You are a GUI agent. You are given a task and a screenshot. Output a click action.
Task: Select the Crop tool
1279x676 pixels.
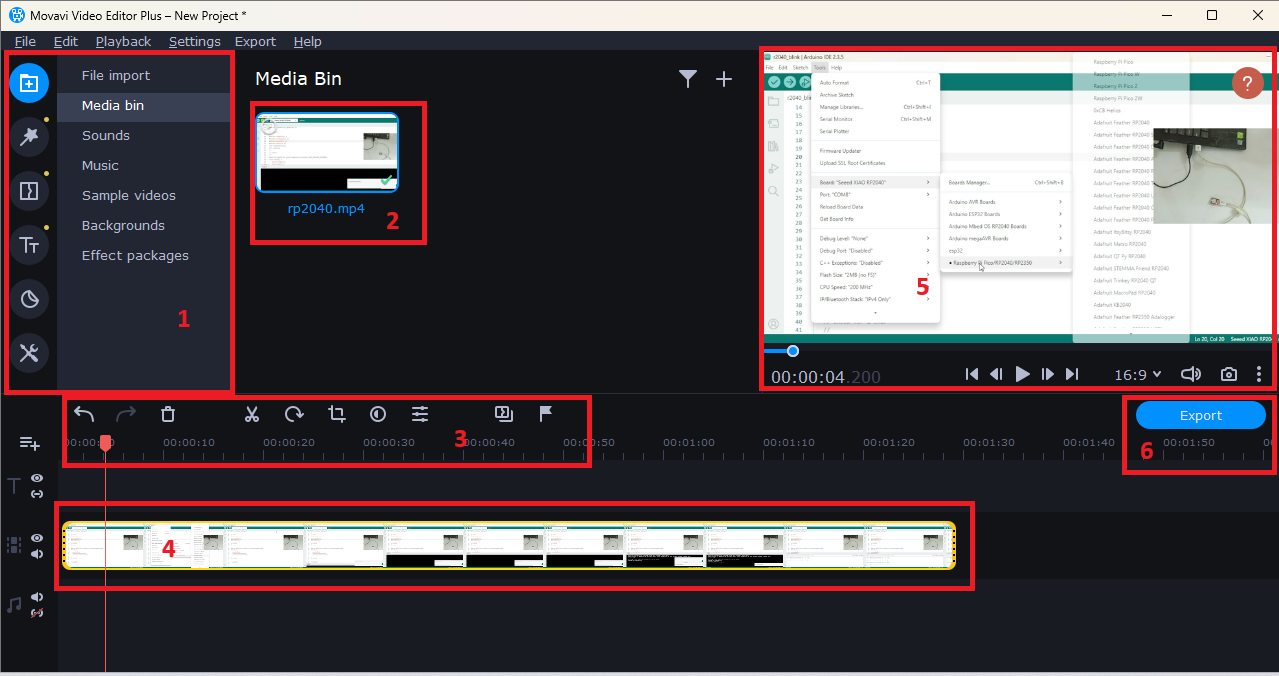336,413
